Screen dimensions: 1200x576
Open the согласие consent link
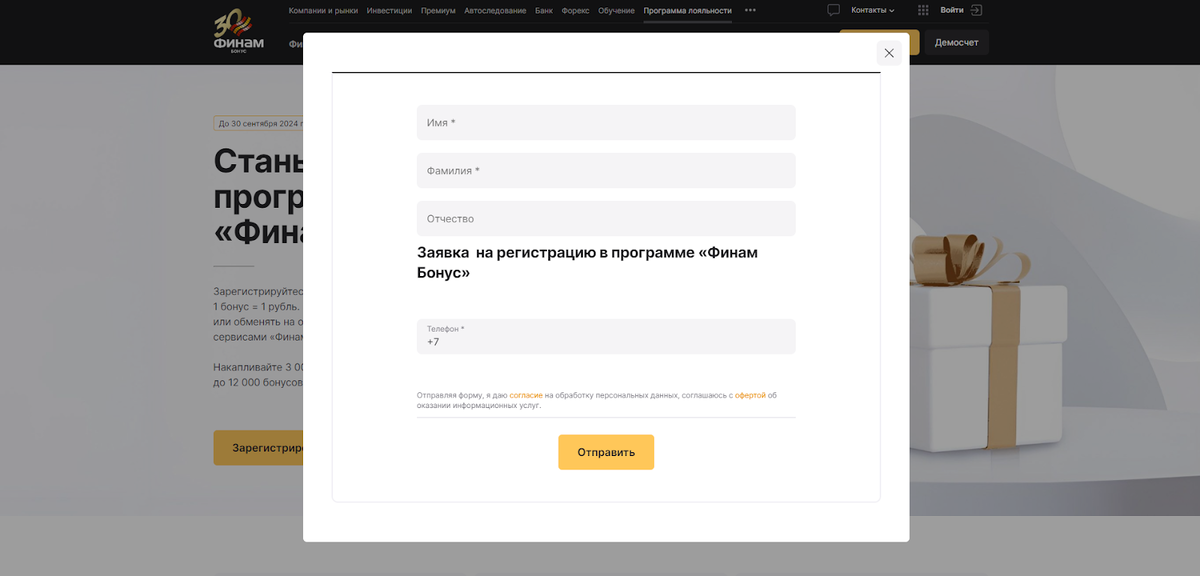coord(526,396)
